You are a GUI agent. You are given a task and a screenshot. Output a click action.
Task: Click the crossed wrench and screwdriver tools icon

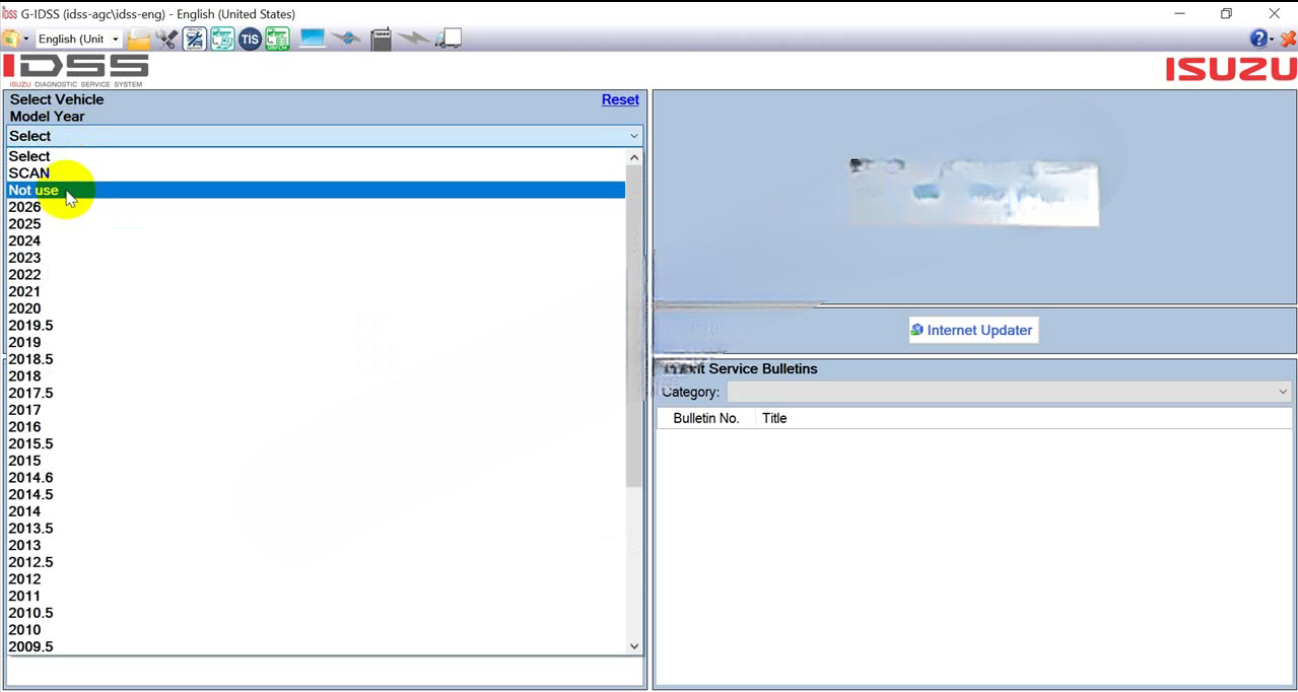(166, 39)
